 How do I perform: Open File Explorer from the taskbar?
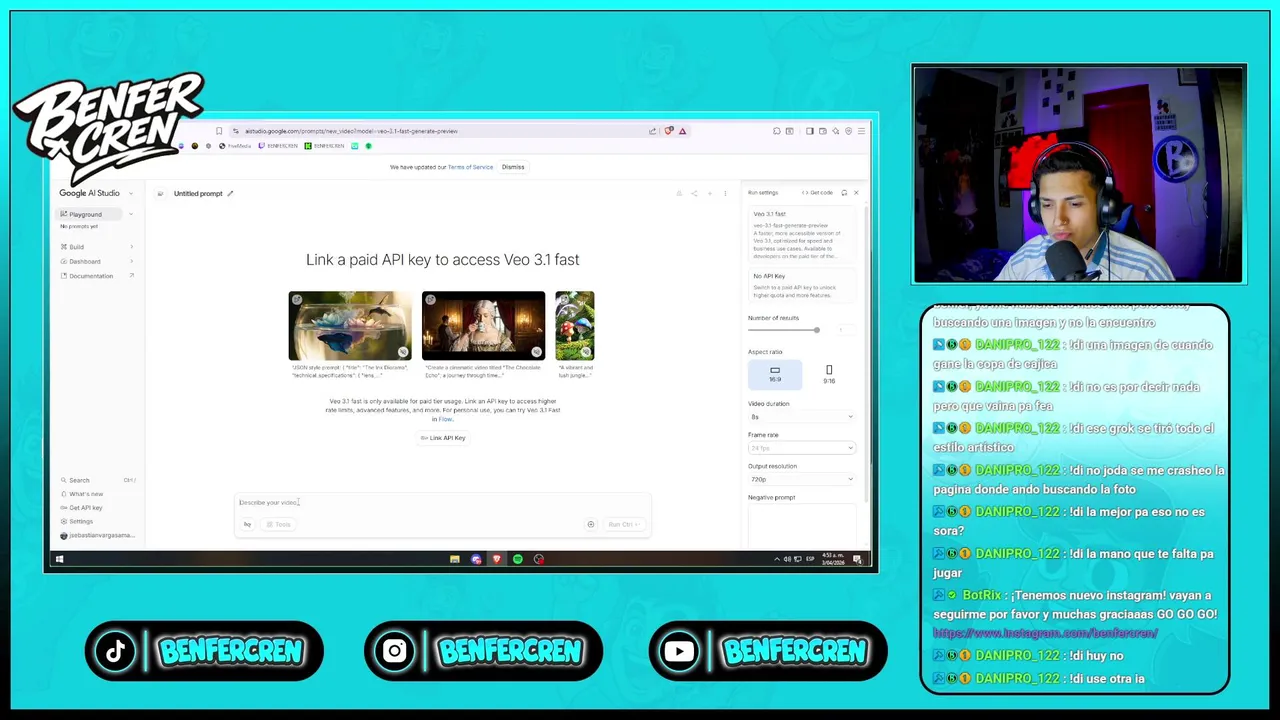455,559
